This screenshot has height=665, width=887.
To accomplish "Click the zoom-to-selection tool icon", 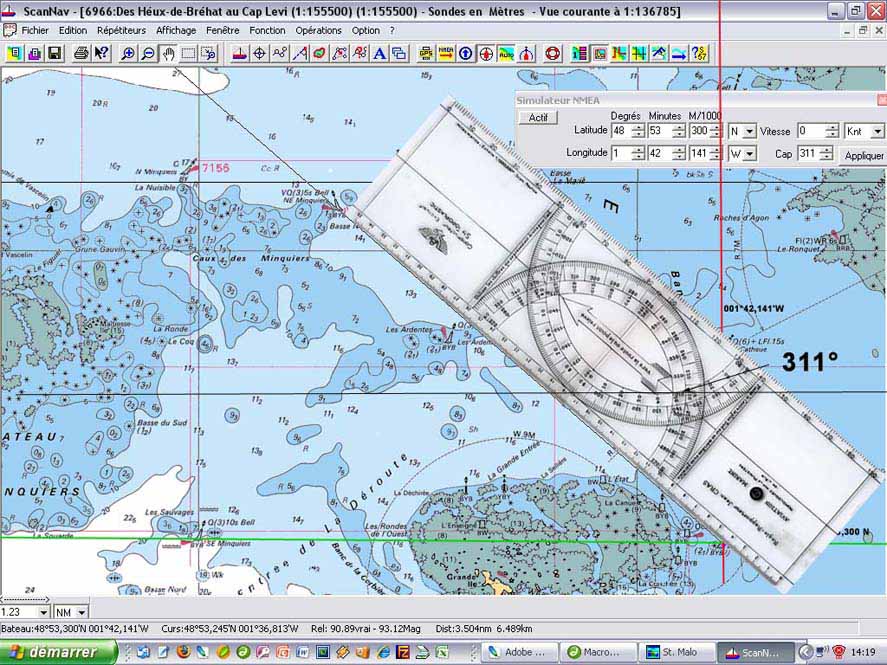I will coord(209,54).
